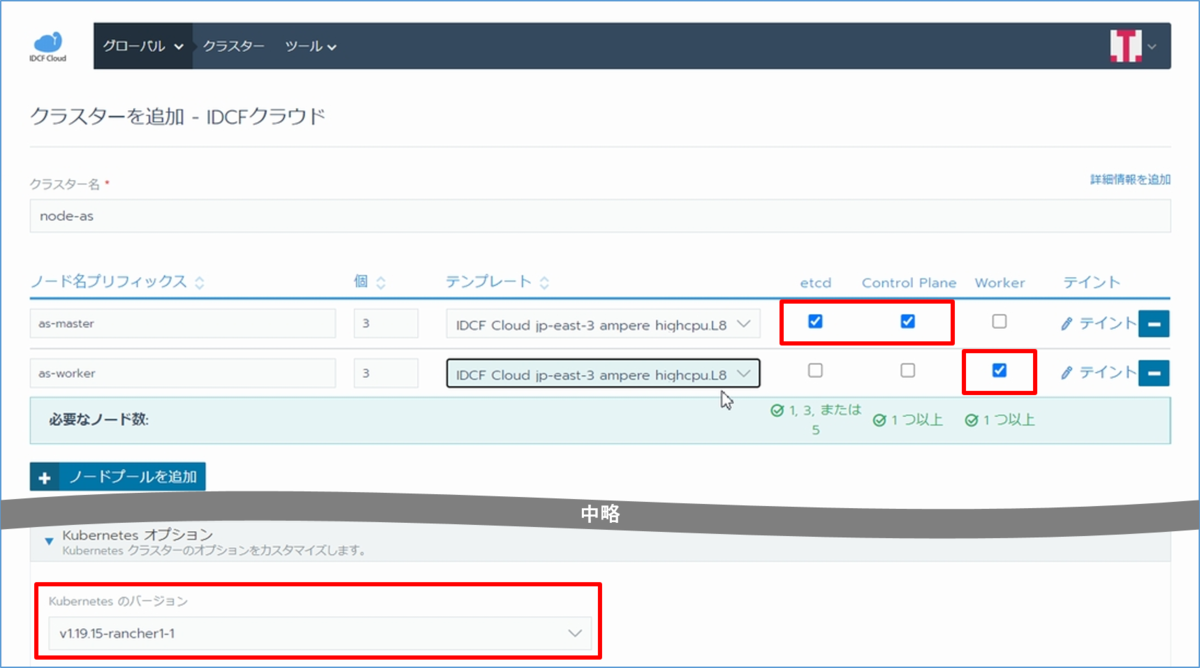
Task: Open Kubernetes version dropdown v1.19.15-rancher1-1
Action: point(319,633)
